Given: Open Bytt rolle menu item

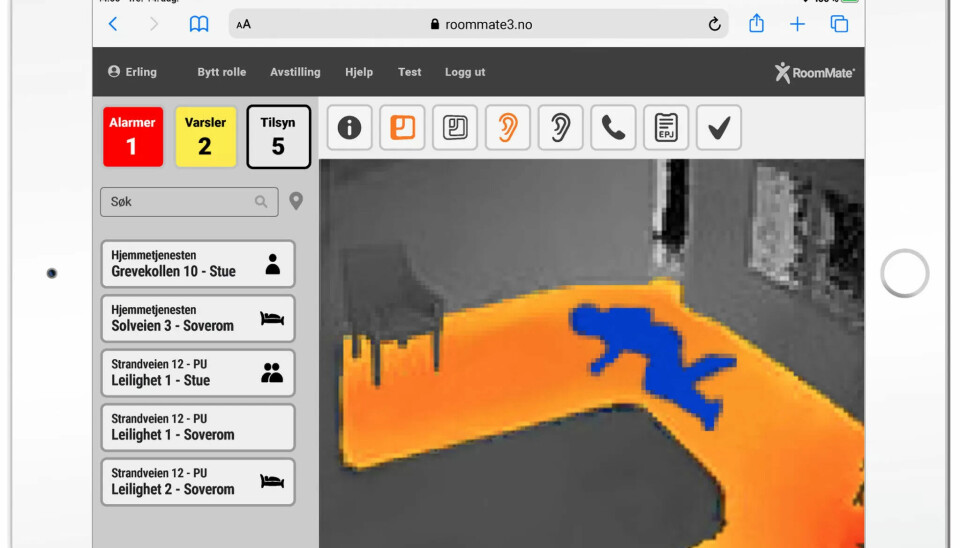Looking at the screenshot, I should coord(222,72).
